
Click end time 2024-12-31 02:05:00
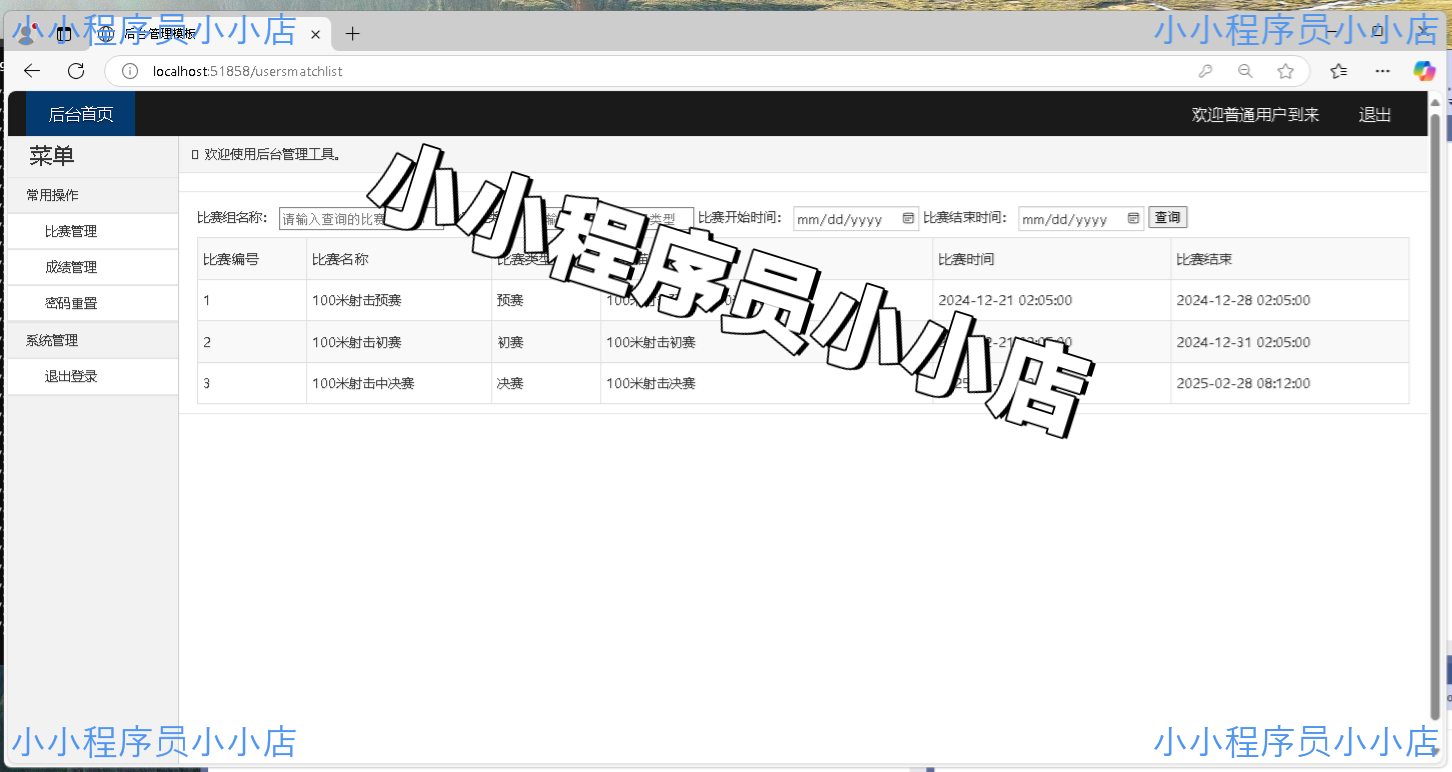[1290, 342]
